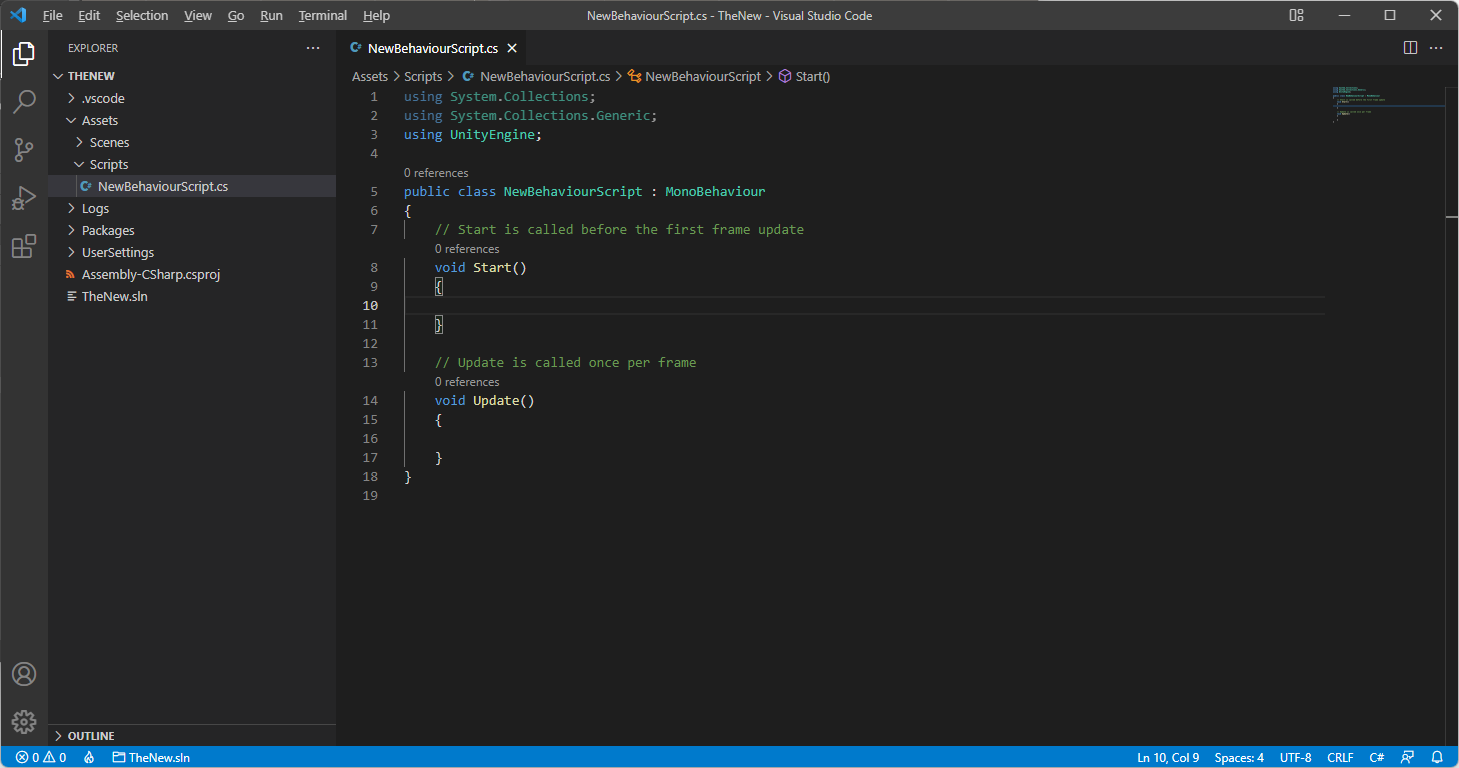Click the Start() method icon in breadcrumbs
Screen dimensions: 1459x768
[785, 76]
